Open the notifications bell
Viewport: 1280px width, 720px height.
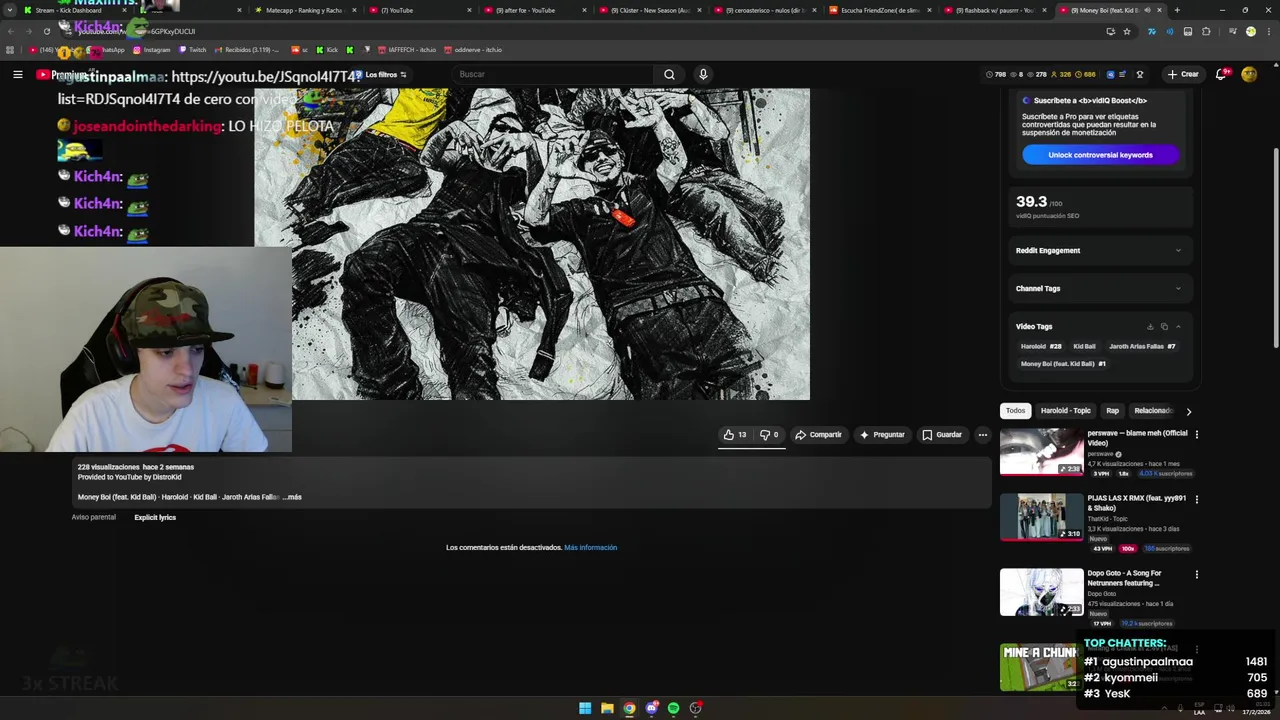click(1222, 74)
